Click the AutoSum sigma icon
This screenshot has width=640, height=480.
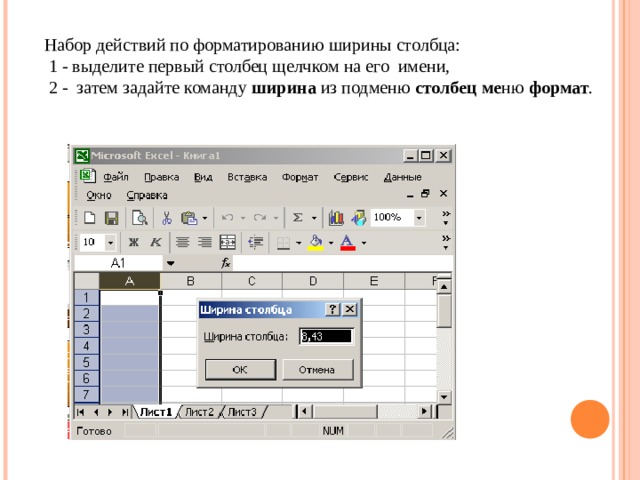coord(298,218)
